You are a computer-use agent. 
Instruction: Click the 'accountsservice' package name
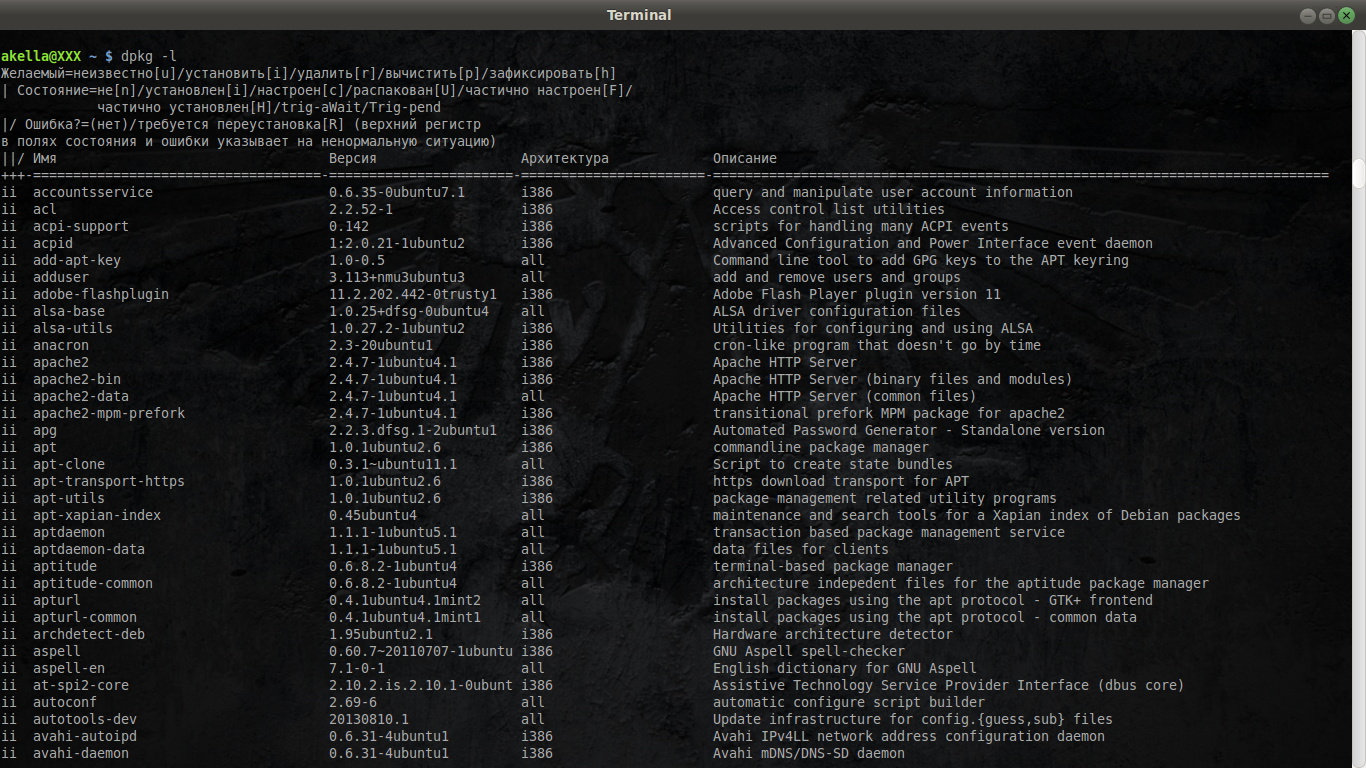93,192
